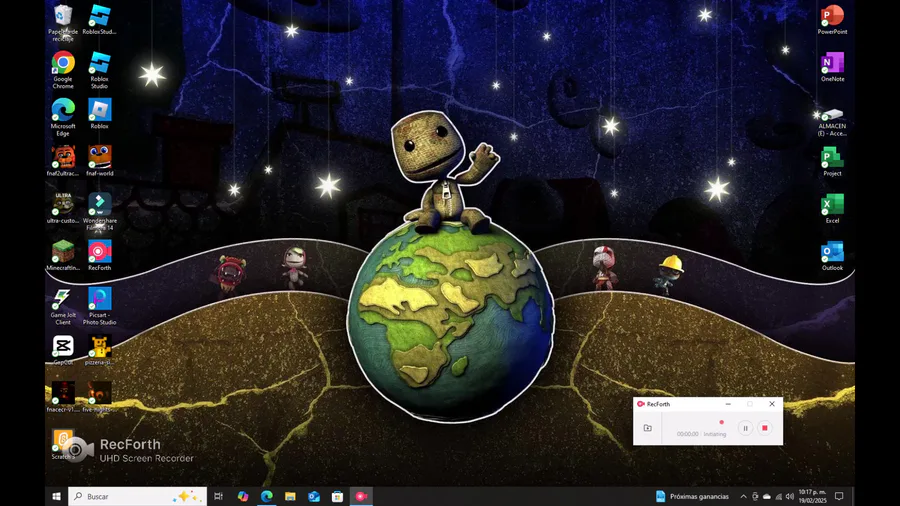Open the Próximas ganancias taskbar widget
The image size is (900, 506).
[x=693, y=496]
